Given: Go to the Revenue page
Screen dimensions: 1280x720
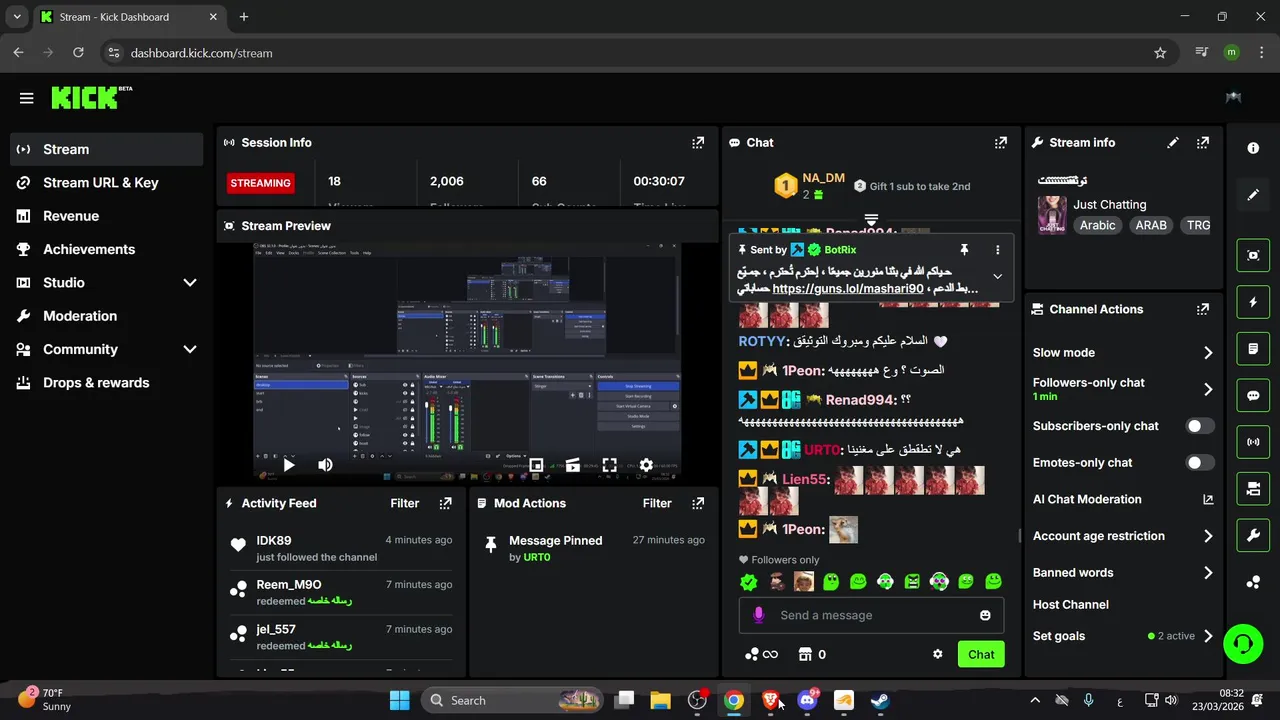Looking at the screenshot, I should click(107, 216).
